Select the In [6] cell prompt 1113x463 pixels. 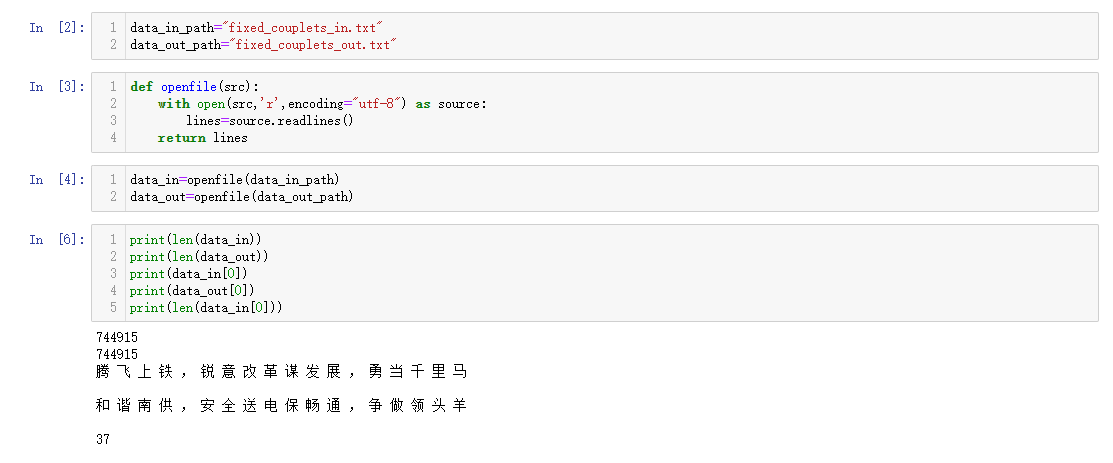(x=56, y=240)
